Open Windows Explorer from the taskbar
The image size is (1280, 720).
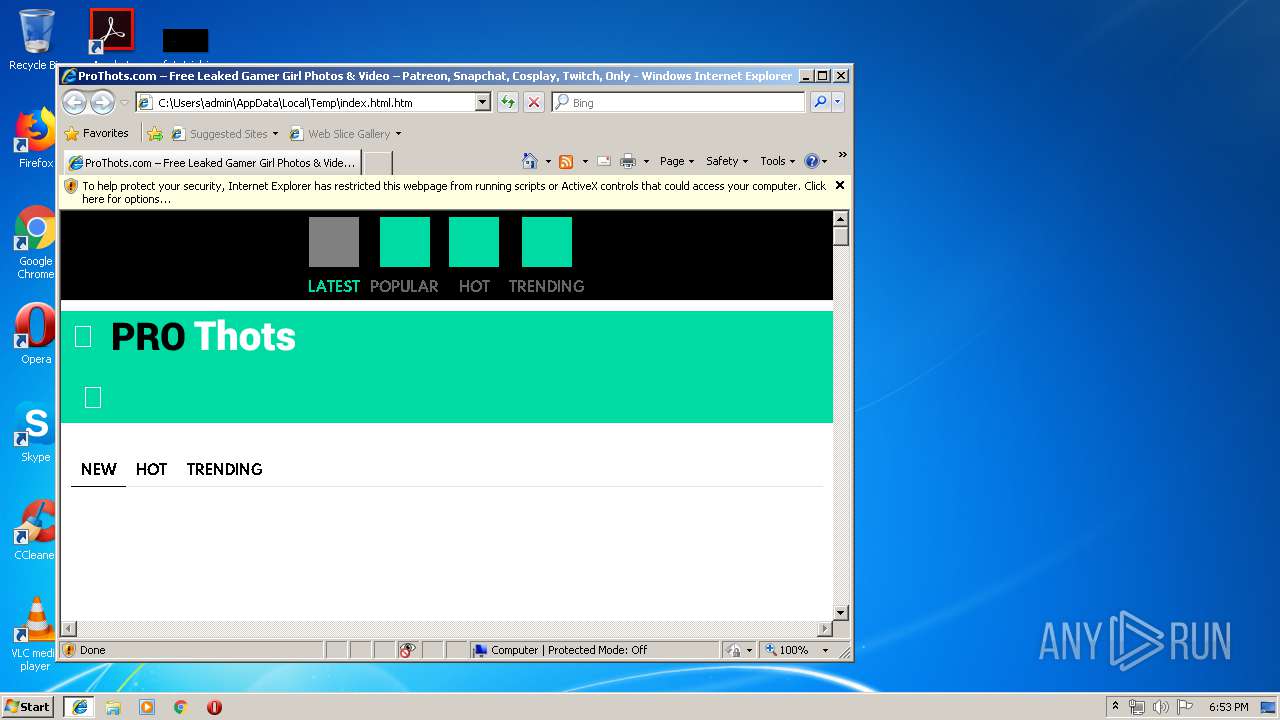[x=113, y=707]
